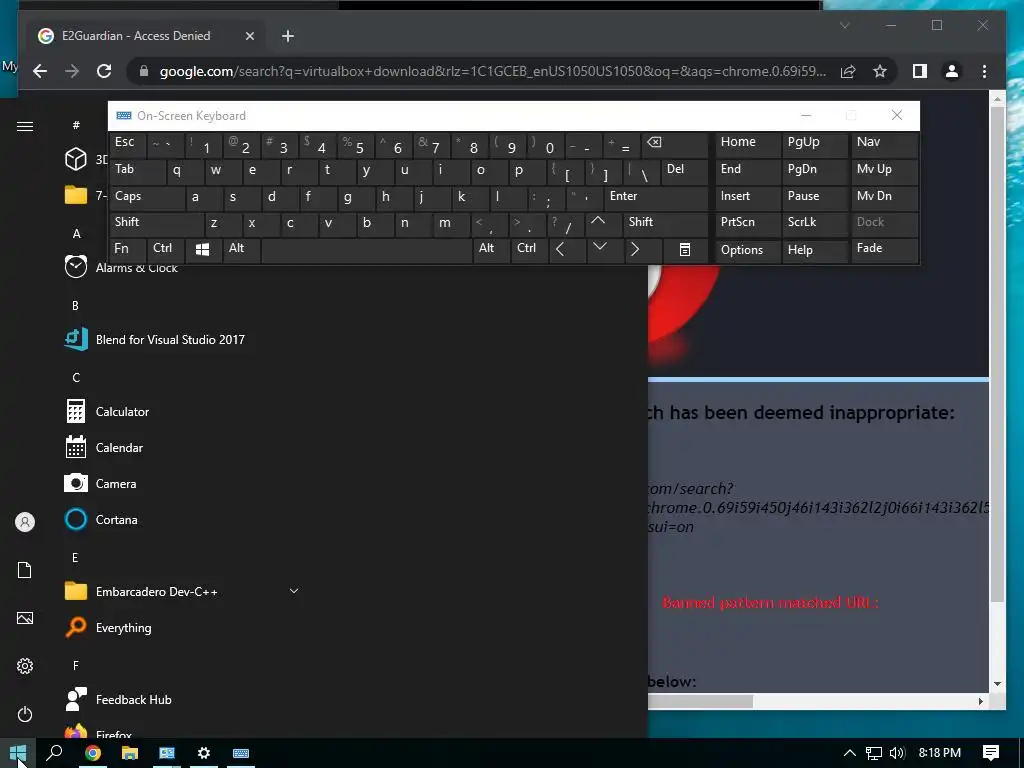Launch Everything search app
This screenshot has width=1024, height=768.
(182, 628)
